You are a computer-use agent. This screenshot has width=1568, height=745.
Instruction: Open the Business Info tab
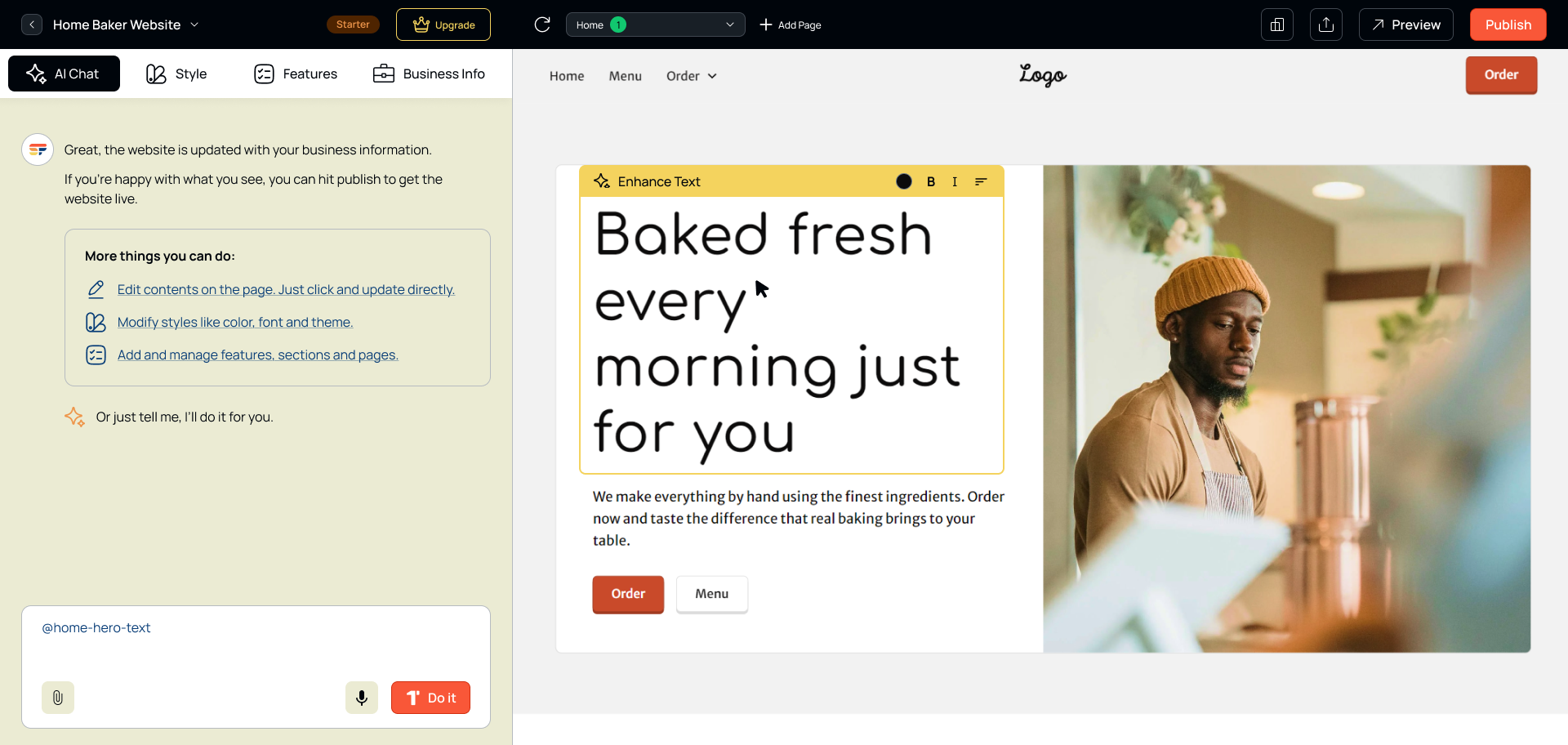click(429, 74)
